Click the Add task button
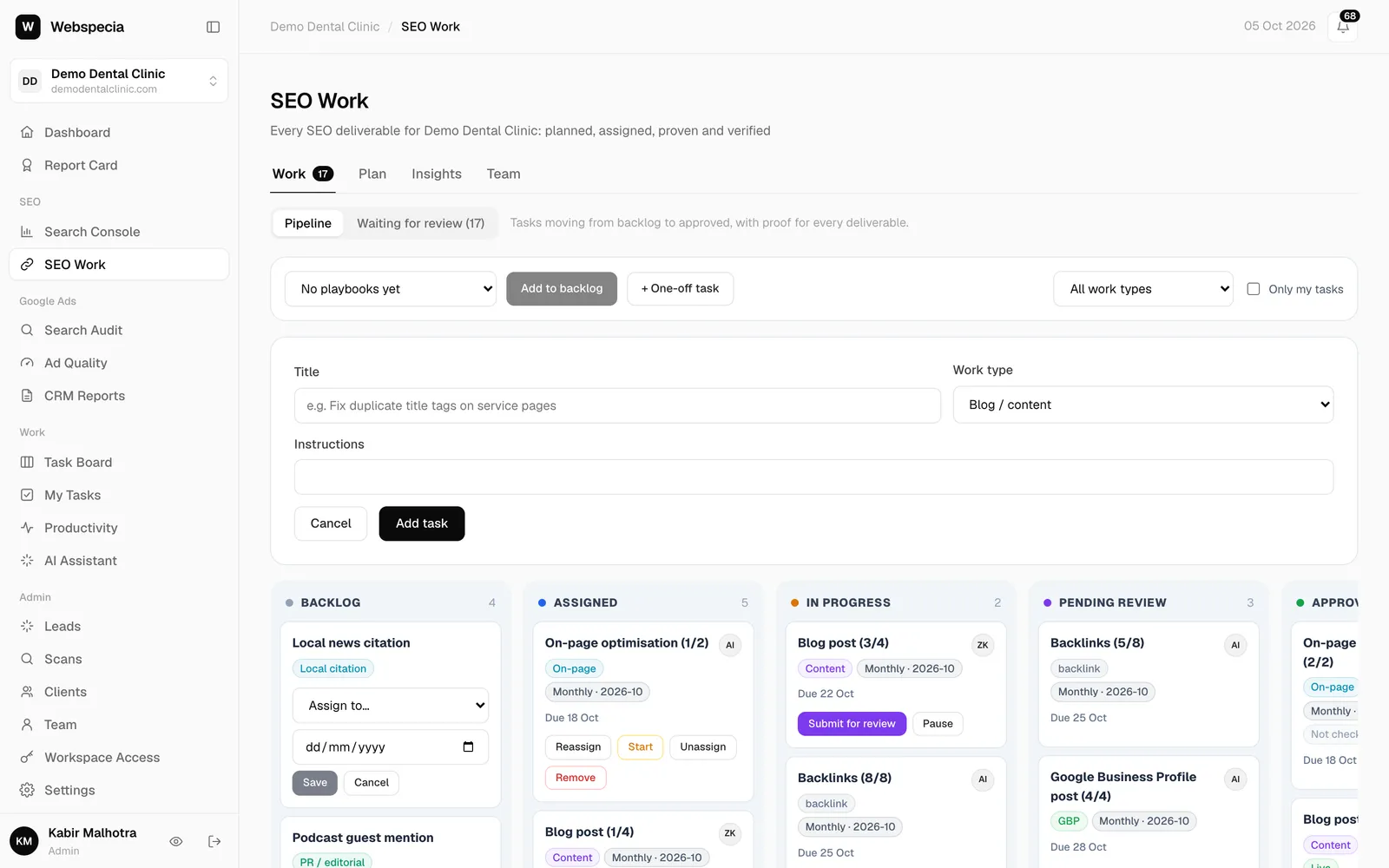The image size is (1389, 868). pos(422,523)
